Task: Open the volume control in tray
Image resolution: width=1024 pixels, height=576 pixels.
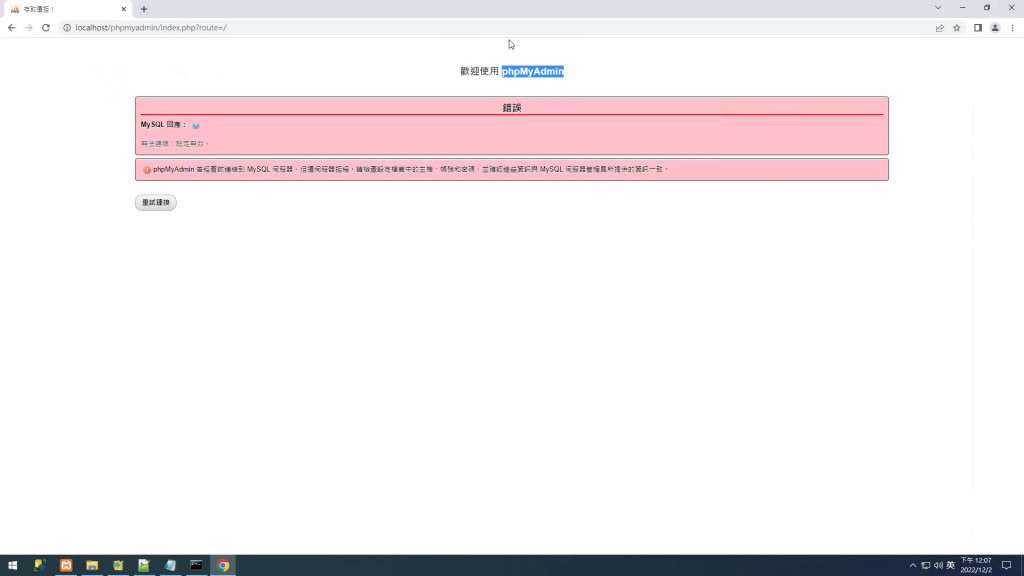Action: coord(938,565)
